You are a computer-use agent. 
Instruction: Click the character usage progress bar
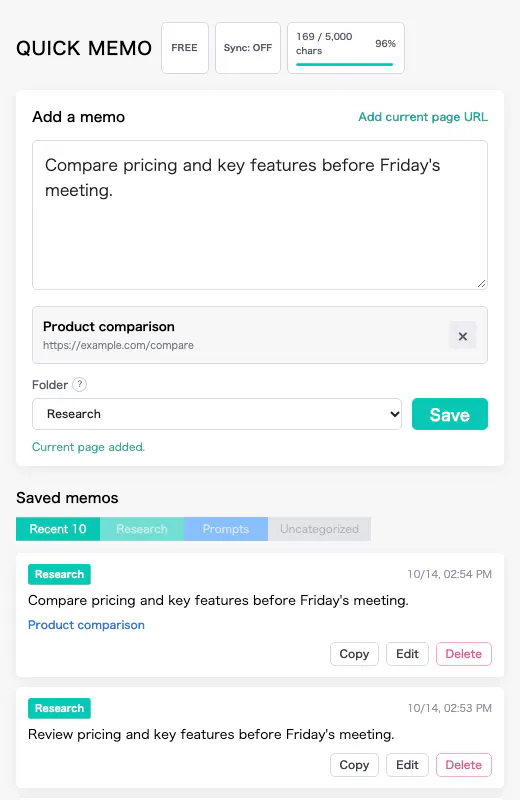pos(345,64)
